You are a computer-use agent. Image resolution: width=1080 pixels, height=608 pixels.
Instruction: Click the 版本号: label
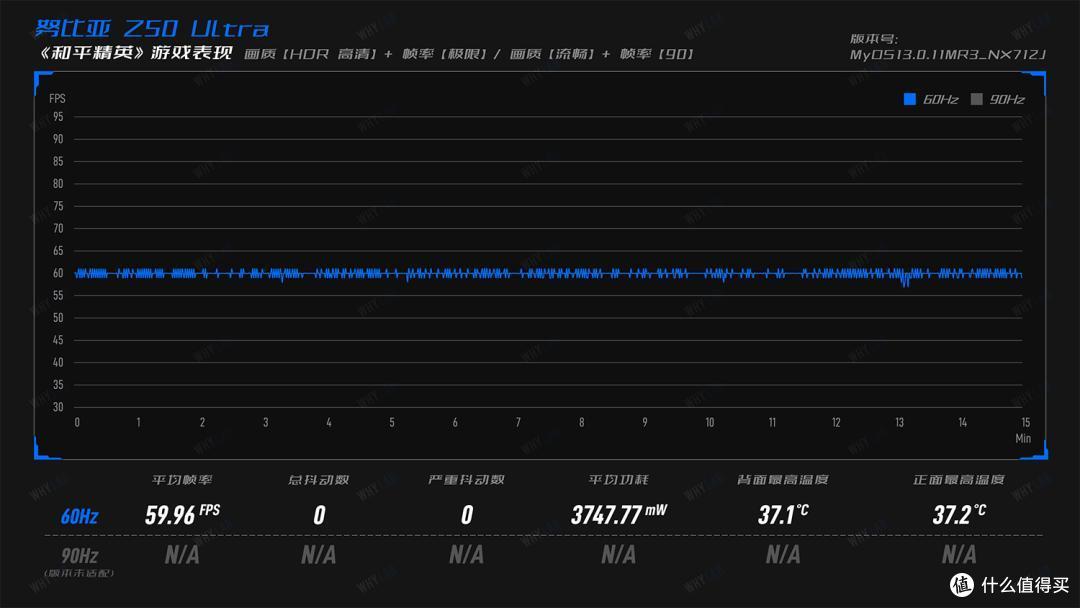873,39
